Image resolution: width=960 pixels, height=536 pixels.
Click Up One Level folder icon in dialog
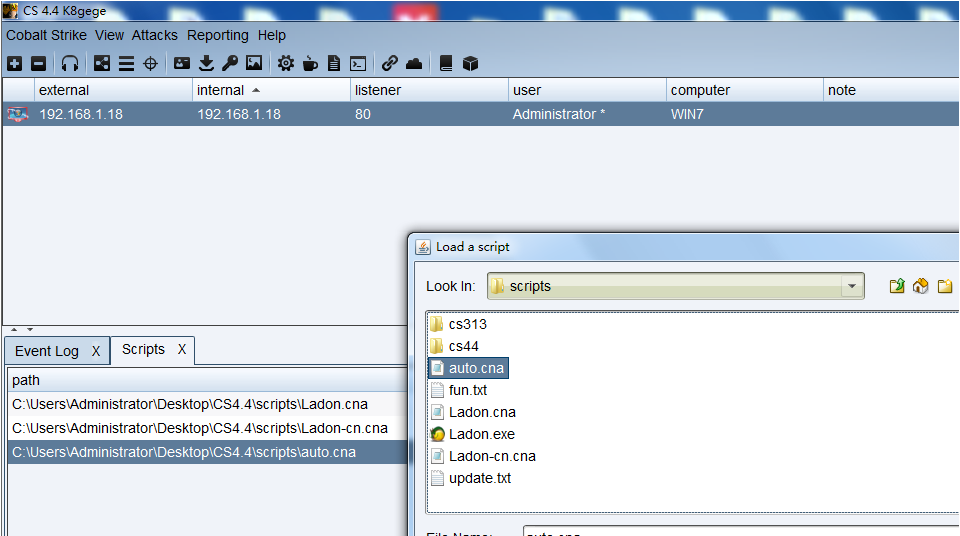[x=897, y=286]
